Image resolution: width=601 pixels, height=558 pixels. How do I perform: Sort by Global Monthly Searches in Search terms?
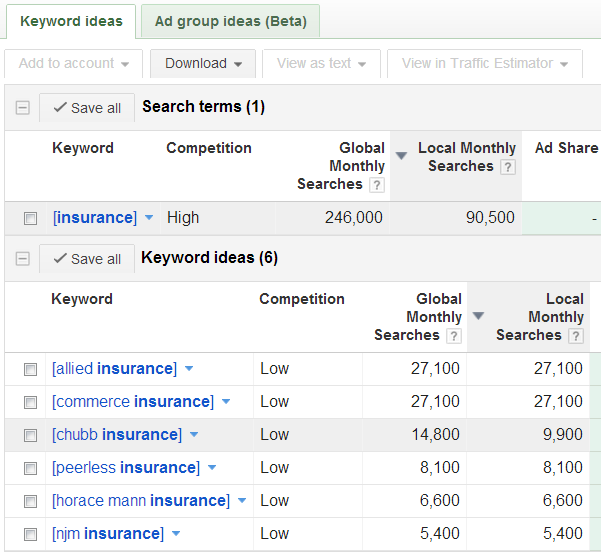pyautogui.click(x=341, y=166)
